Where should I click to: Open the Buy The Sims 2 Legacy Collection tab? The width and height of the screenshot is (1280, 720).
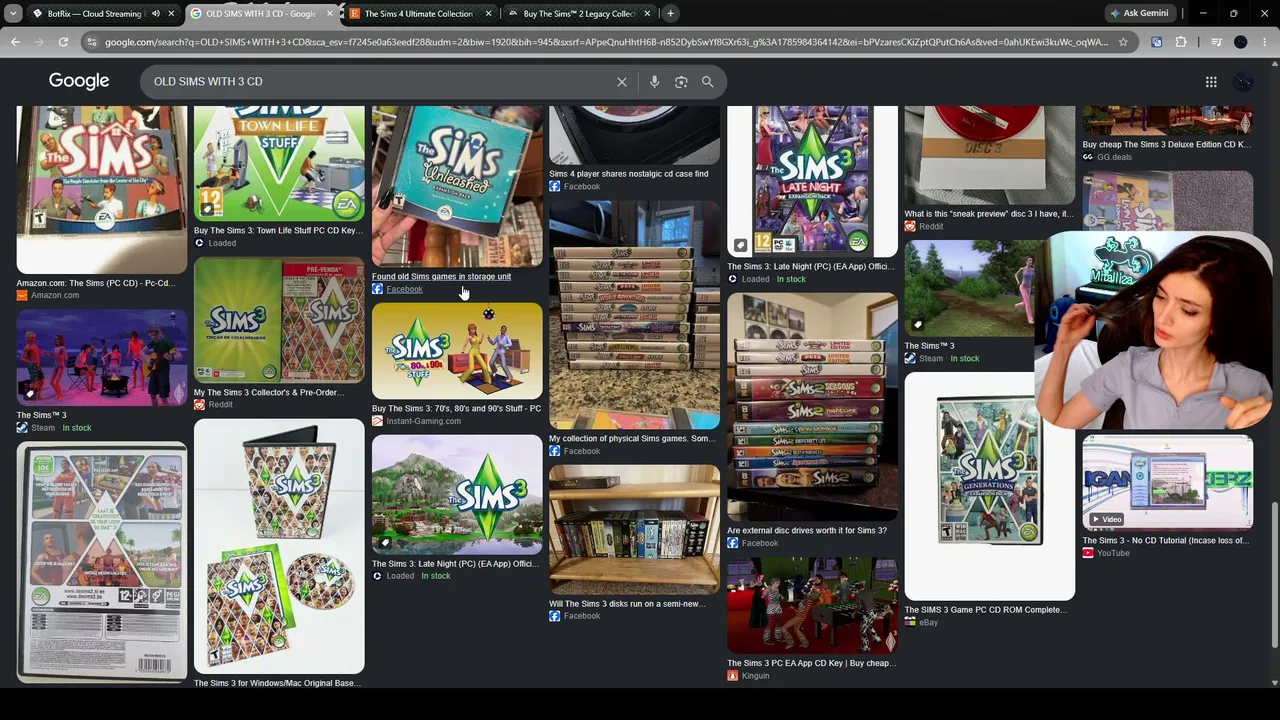pyautogui.click(x=579, y=14)
